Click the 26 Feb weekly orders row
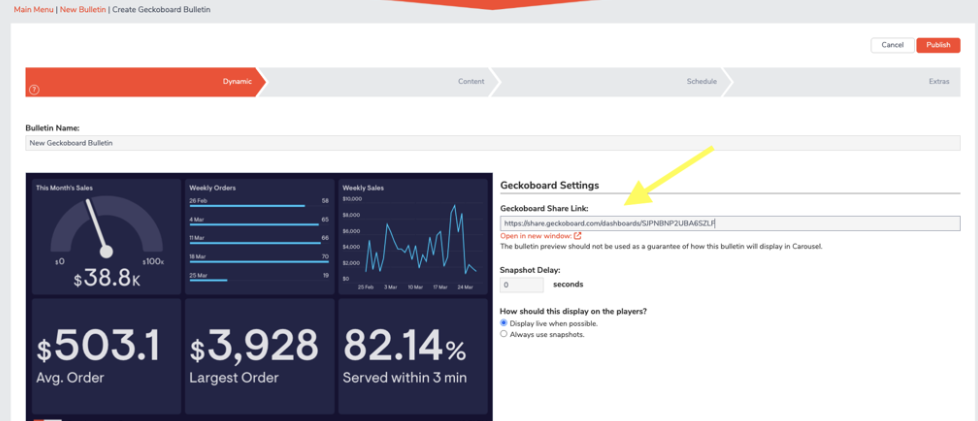This screenshot has width=978, height=421. click(259, 202)
